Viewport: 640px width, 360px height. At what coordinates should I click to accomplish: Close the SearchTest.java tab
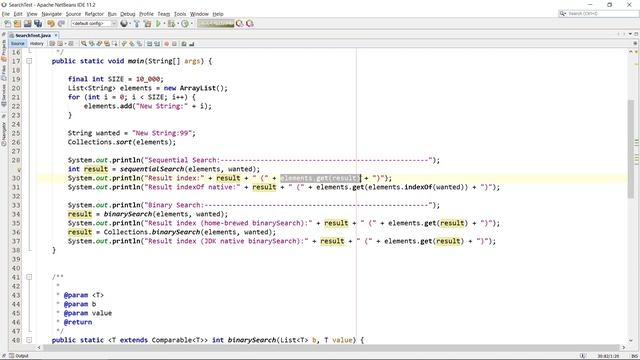[56, 36]
